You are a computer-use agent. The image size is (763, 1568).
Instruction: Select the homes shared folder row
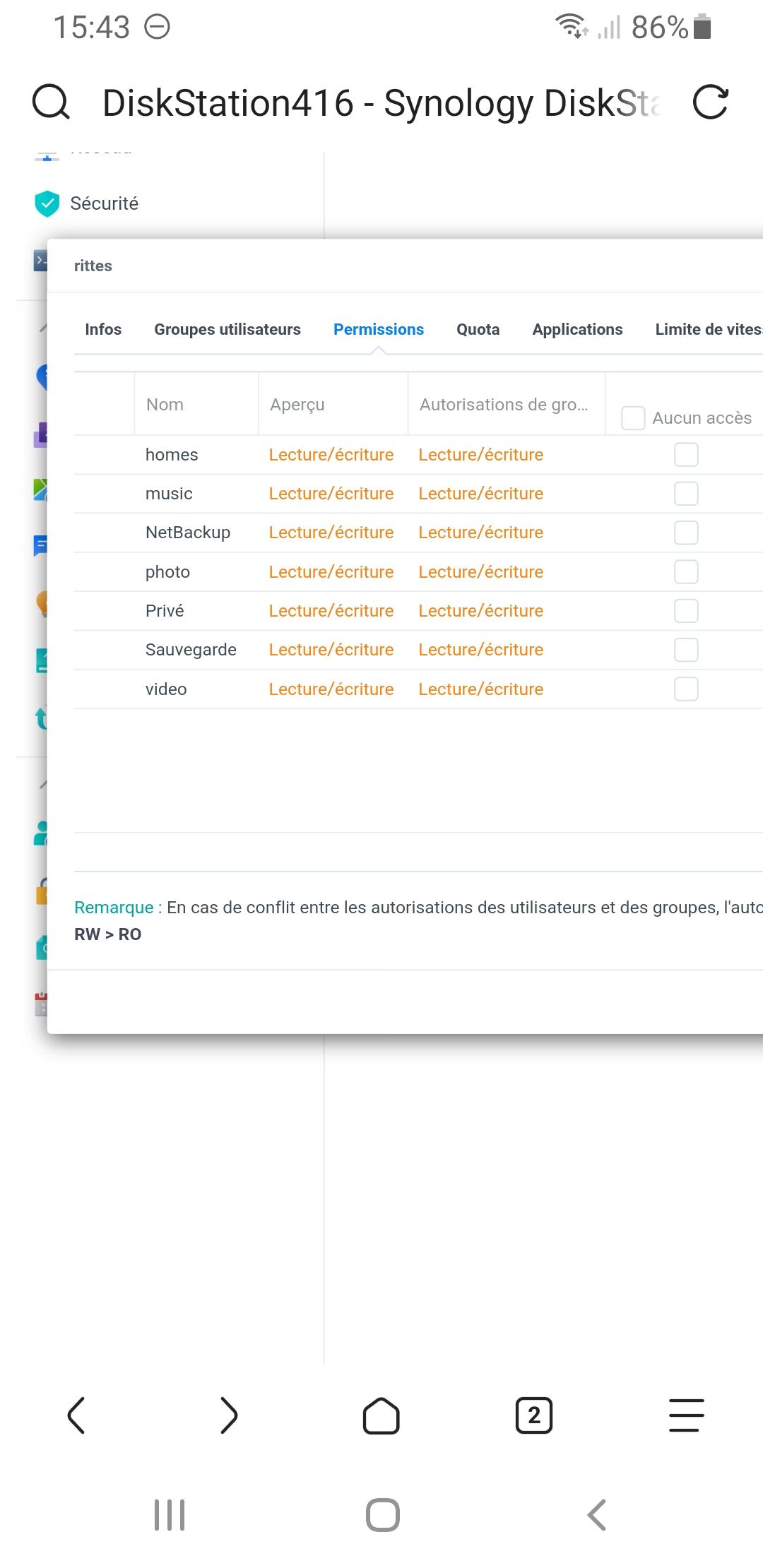[x=418, y=455]
